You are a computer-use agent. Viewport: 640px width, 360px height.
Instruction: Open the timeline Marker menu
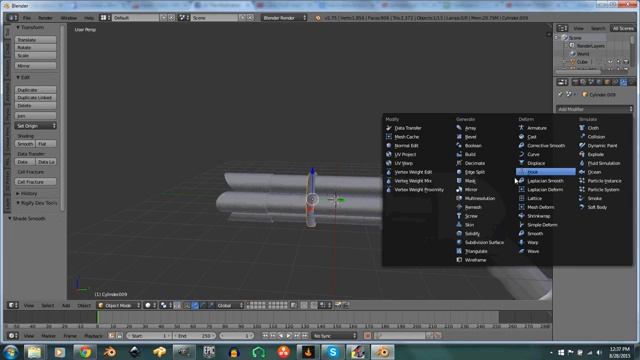coord(49,336)
